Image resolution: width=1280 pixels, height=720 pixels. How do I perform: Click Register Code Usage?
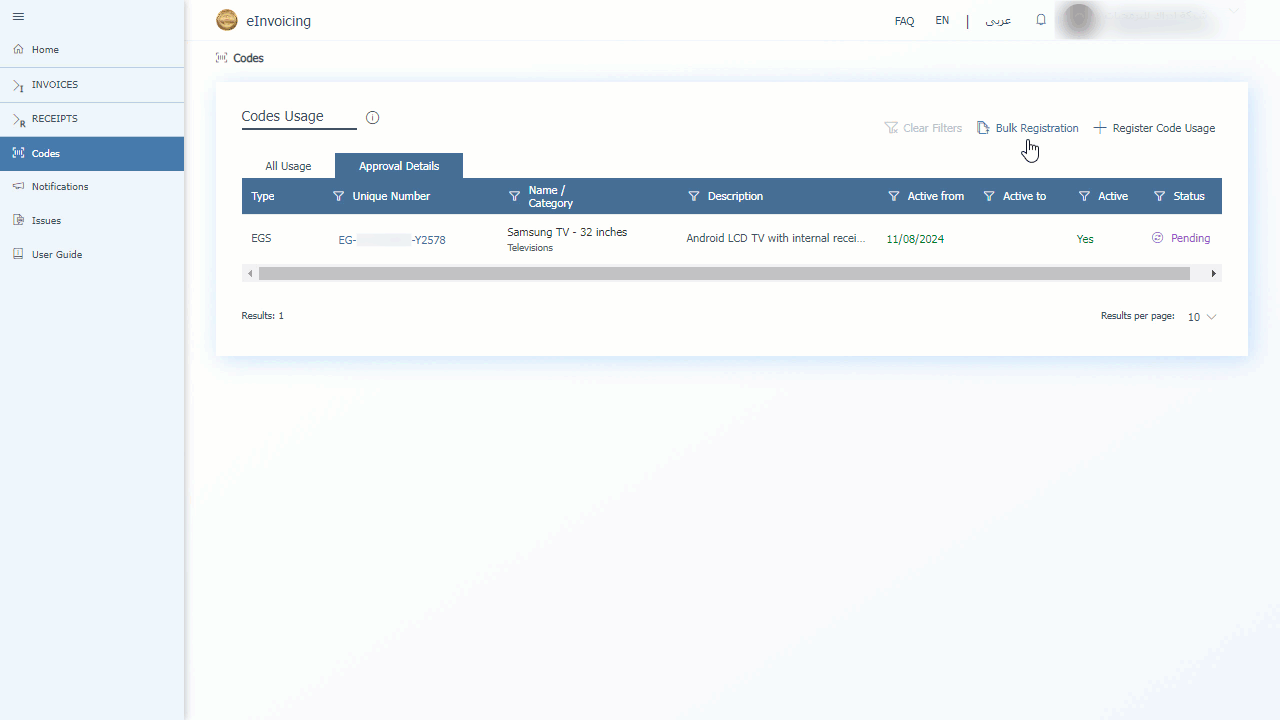(1154, 128)
